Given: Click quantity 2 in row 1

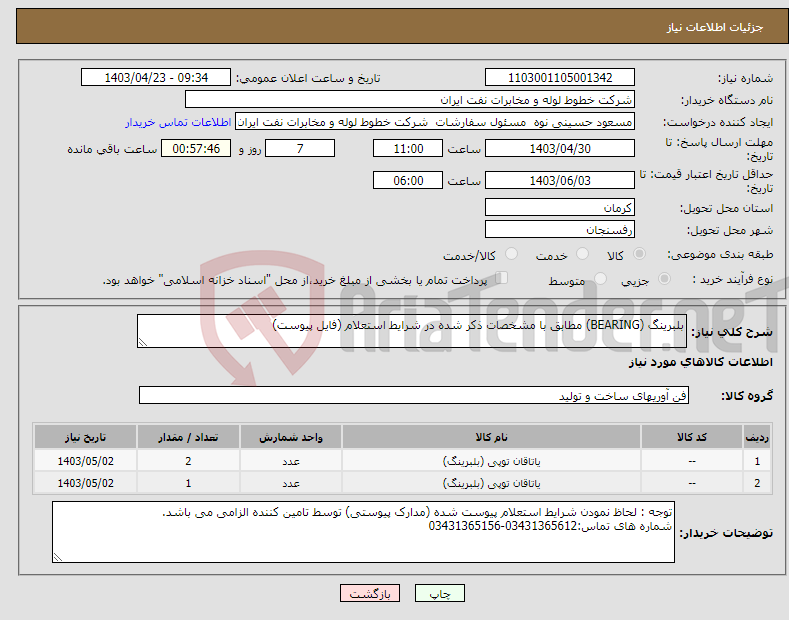Looking at the screenshot, I should point(188,461).
